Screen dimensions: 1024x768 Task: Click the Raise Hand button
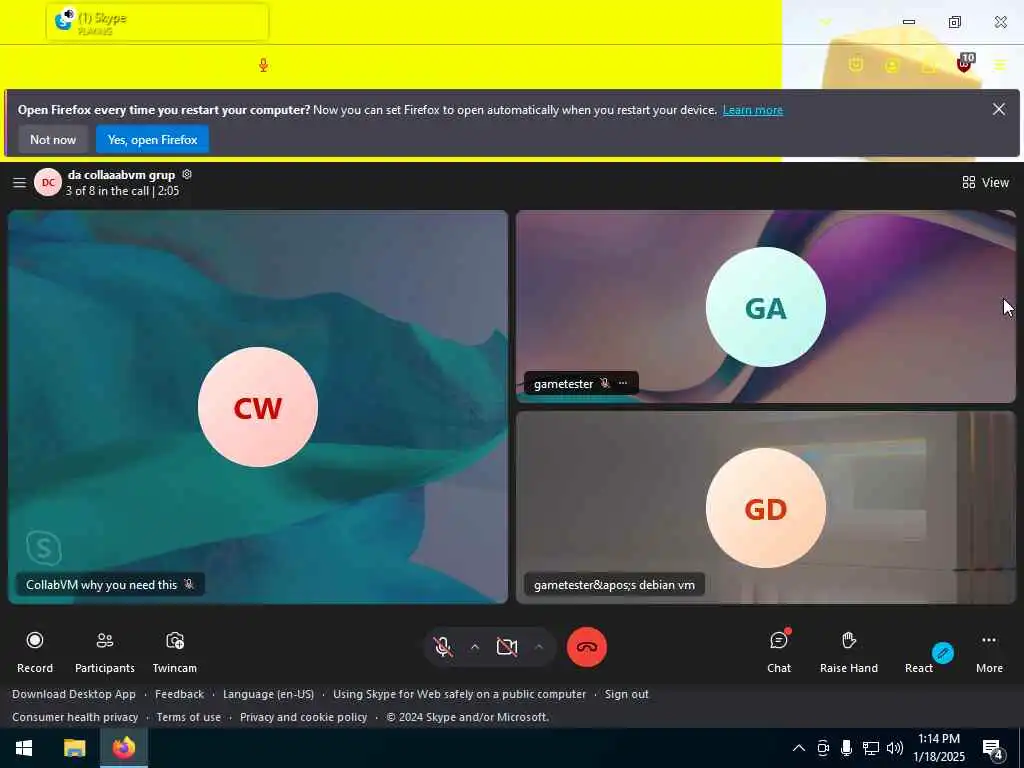pos(848,651)
